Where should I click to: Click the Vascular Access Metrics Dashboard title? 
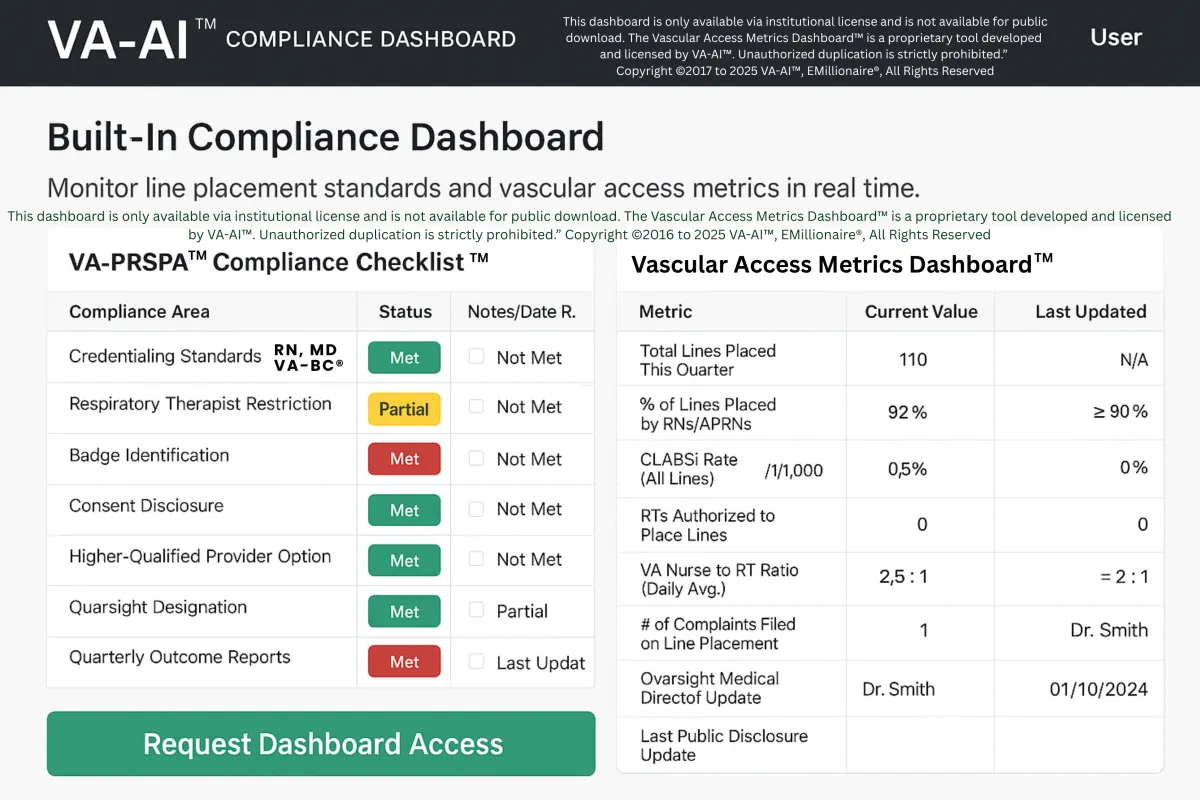842,265
